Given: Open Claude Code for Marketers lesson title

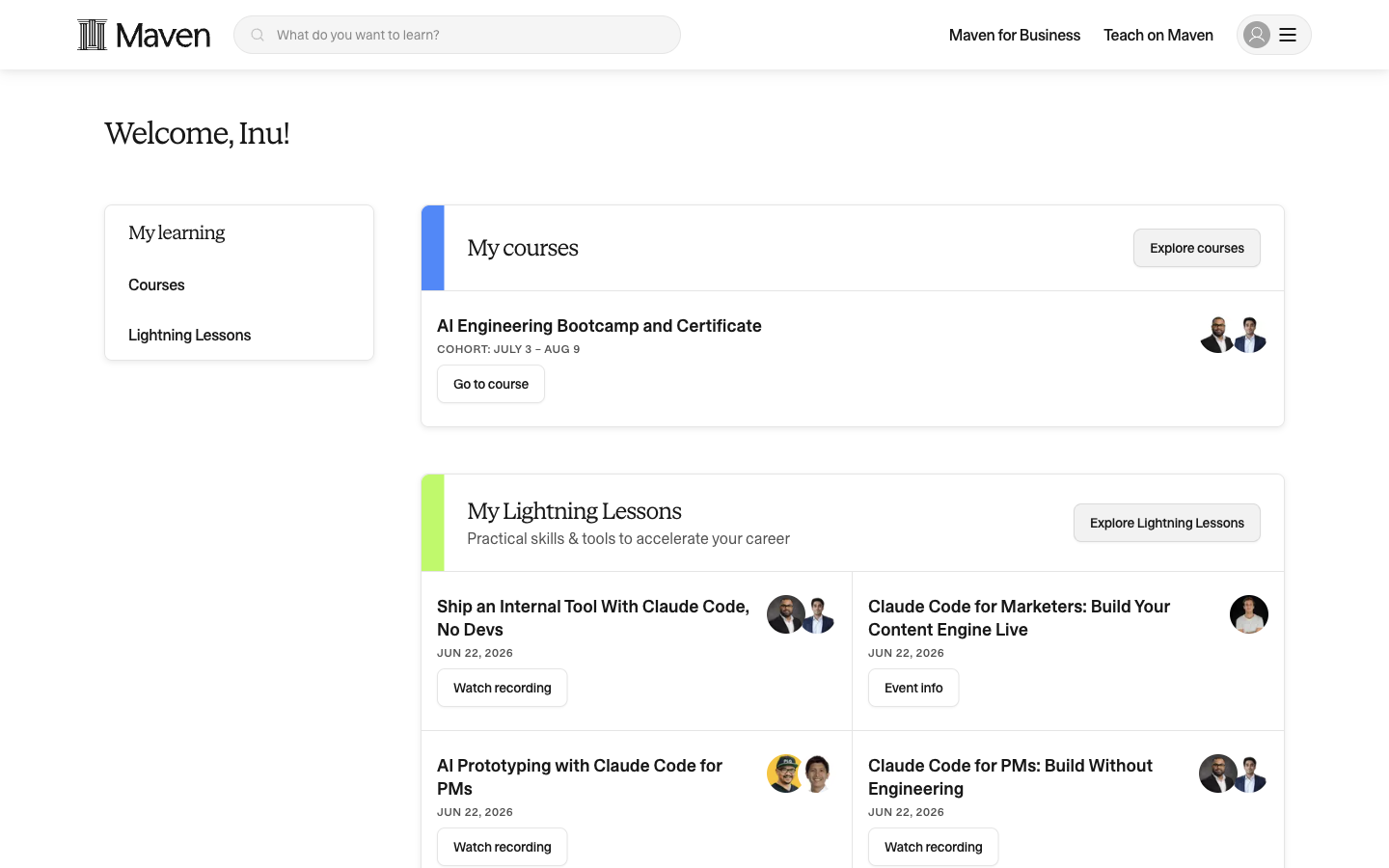Looking at the screenshot, I should (x=1019, y=618).
